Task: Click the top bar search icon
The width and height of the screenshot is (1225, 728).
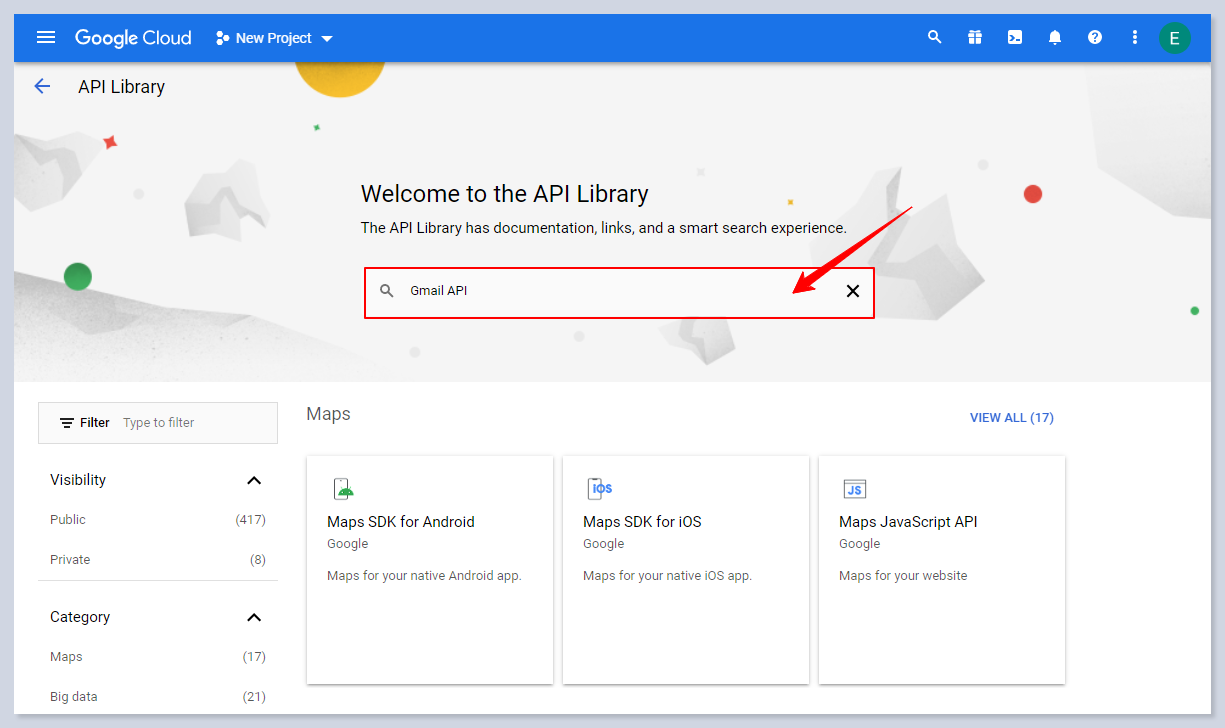Action: (x=935, y=37)
